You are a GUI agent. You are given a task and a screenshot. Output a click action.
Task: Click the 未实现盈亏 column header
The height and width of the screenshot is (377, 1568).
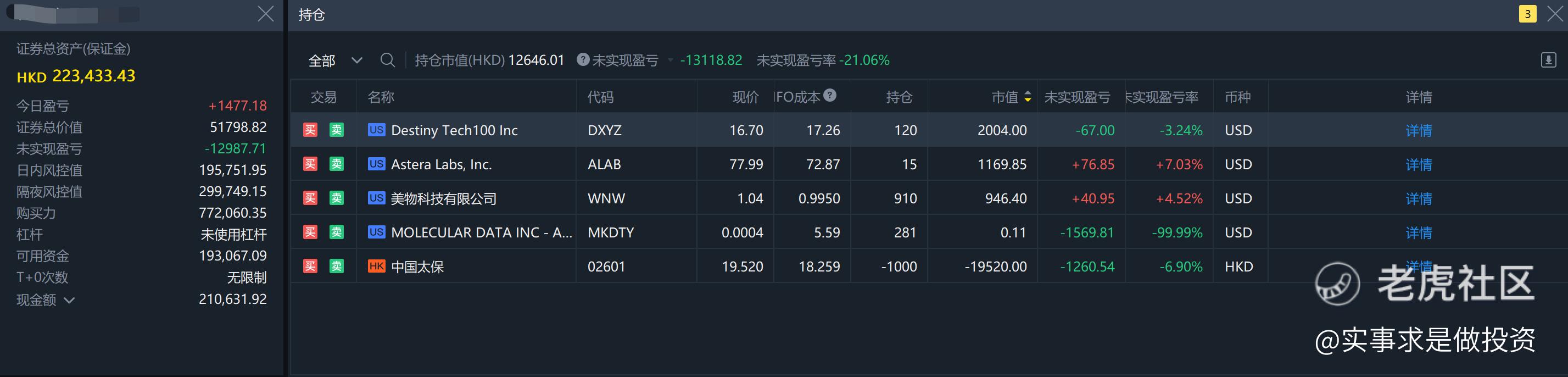coord(1077,97)
